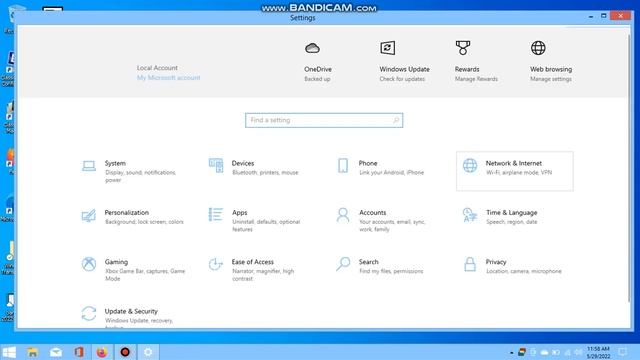Viewport: 640px width, 360px height.
Task: Open Mail app from taskbar
Action: 56,352
